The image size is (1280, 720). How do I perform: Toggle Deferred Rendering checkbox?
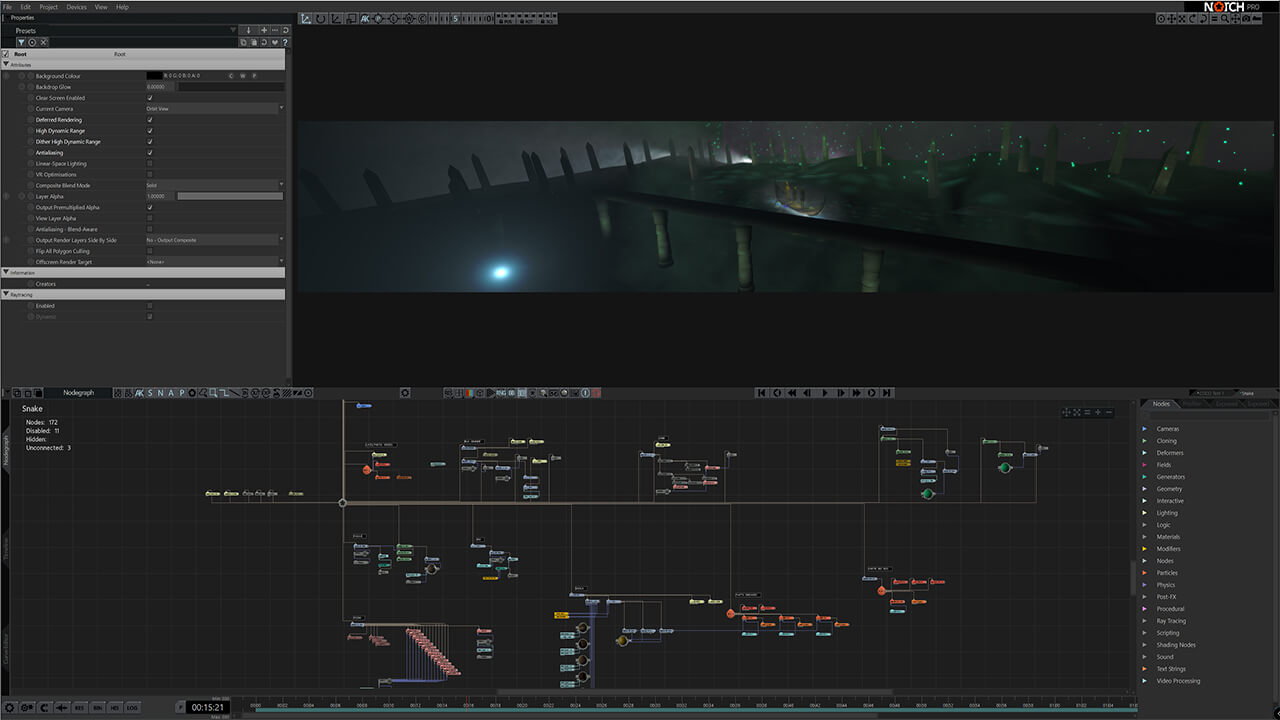pyautogui.click(x=150, y=120)
